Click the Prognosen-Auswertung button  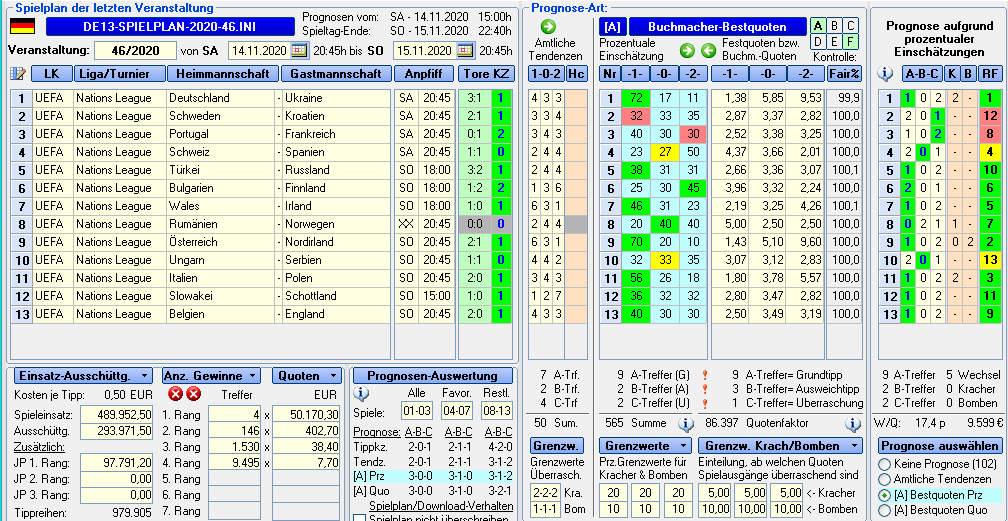(433, 376)
